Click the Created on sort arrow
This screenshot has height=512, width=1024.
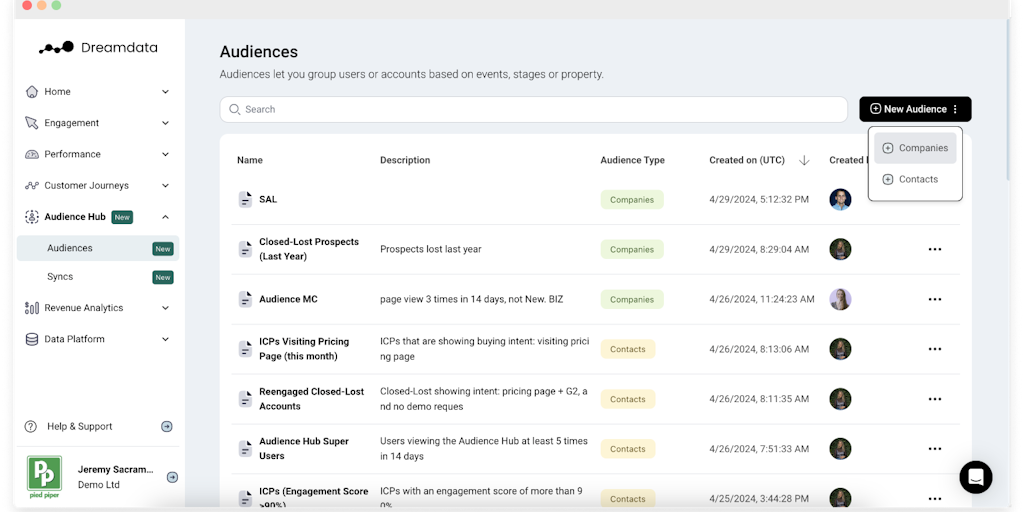tap(804, 160)
